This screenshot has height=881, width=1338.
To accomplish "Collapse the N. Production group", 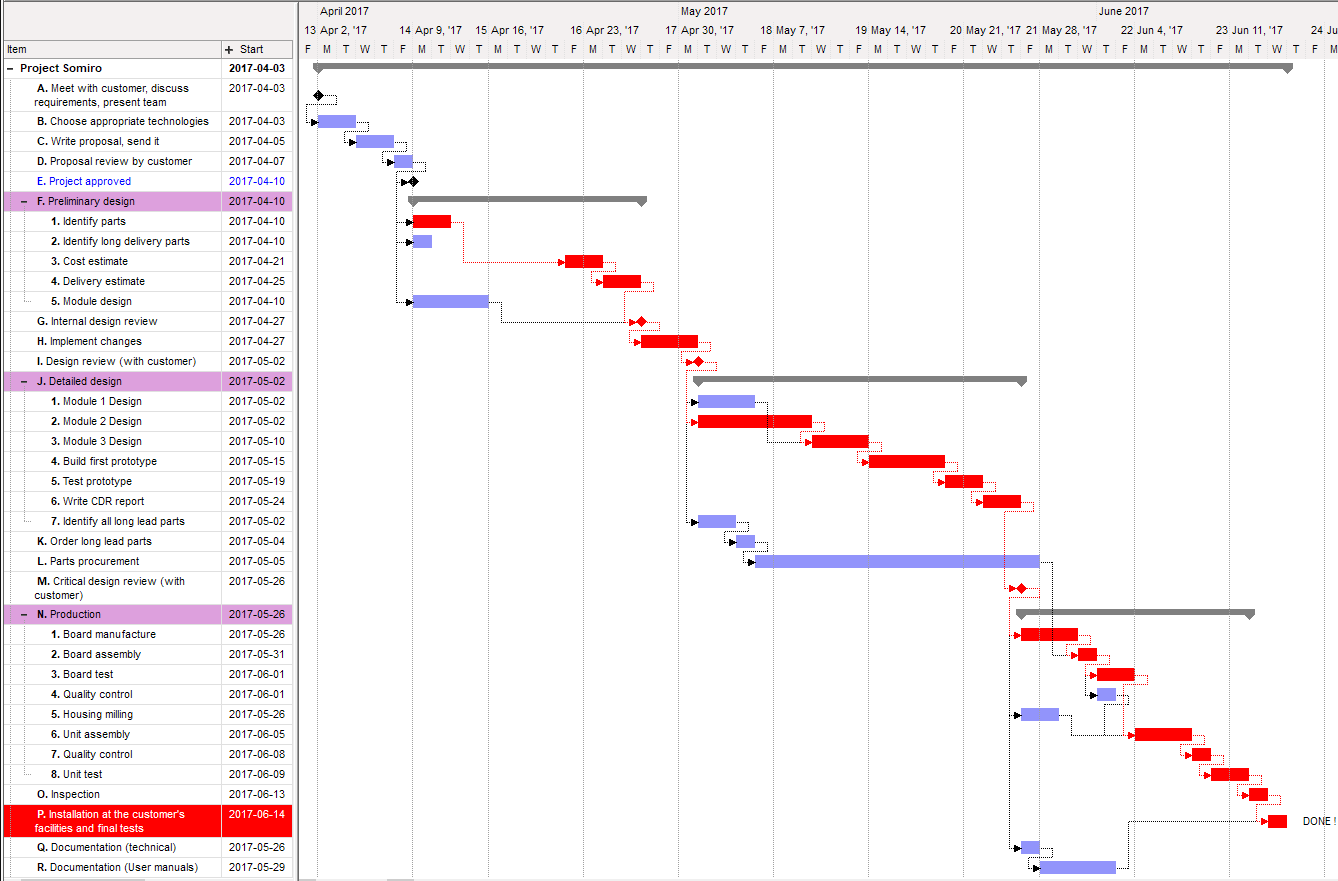I will tap(24, 614).
